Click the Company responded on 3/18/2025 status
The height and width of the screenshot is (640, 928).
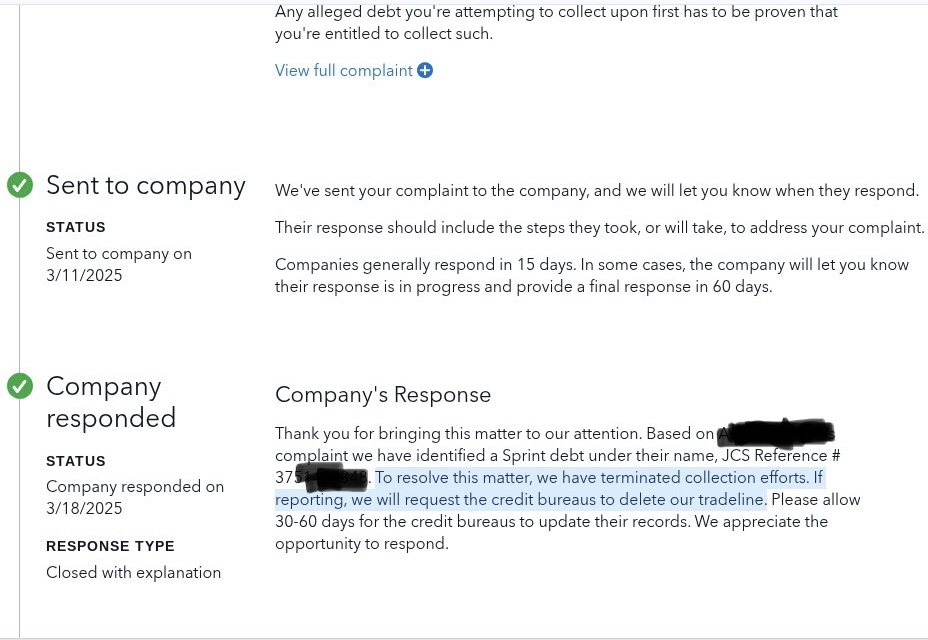click(x=135, y=497)
